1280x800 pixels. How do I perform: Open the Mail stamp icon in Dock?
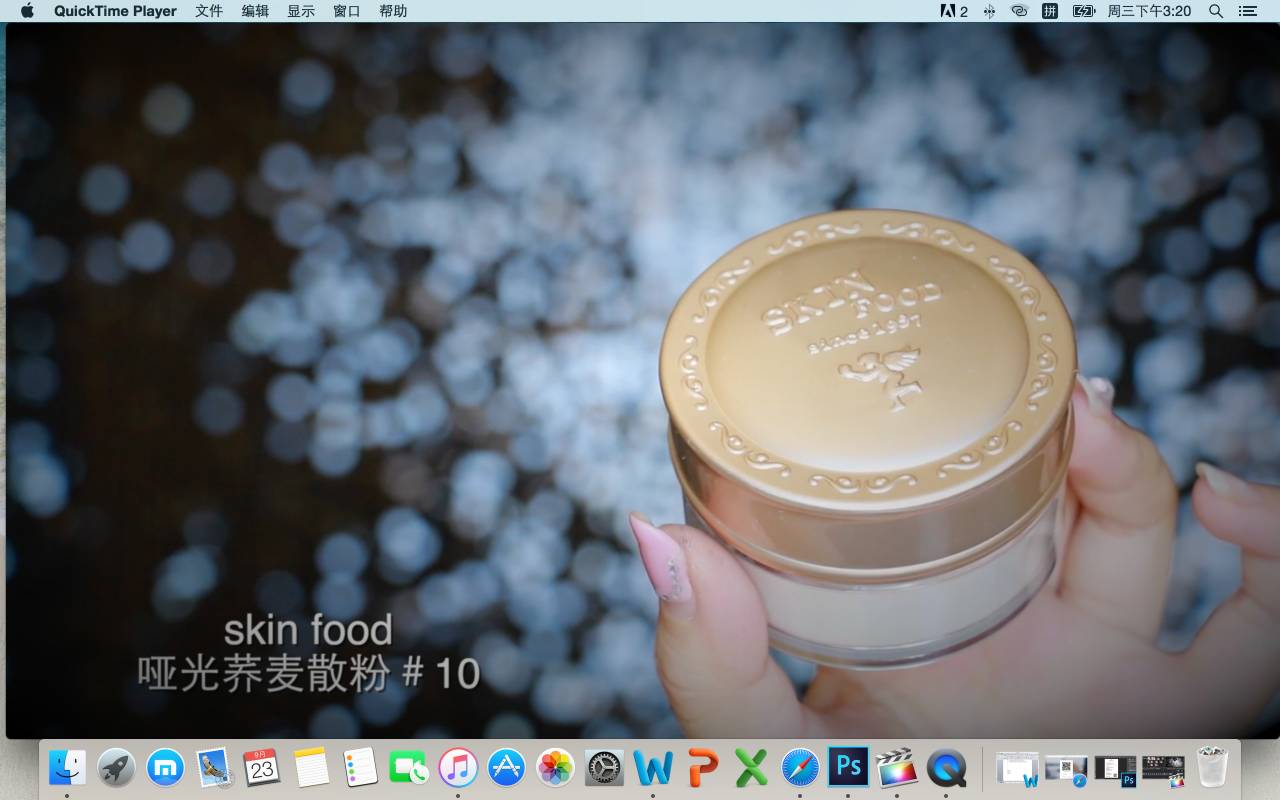(x=214, y=768)
